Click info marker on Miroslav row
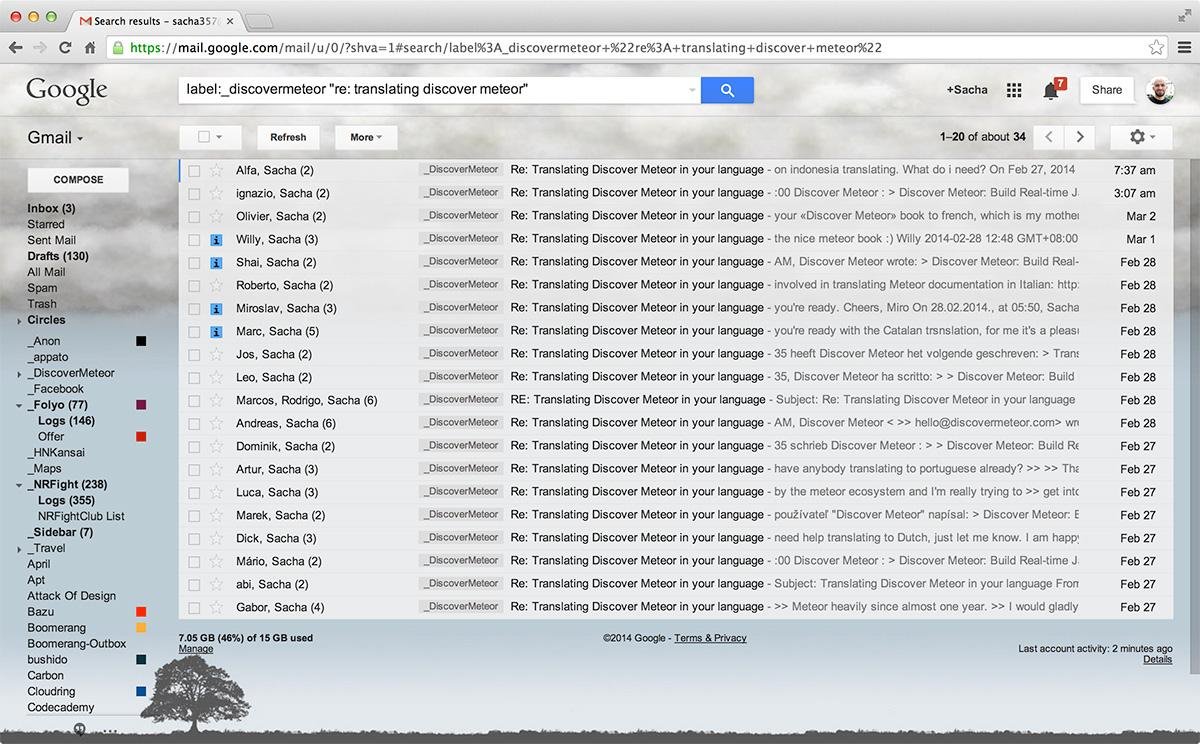 [x=216, y=308]
